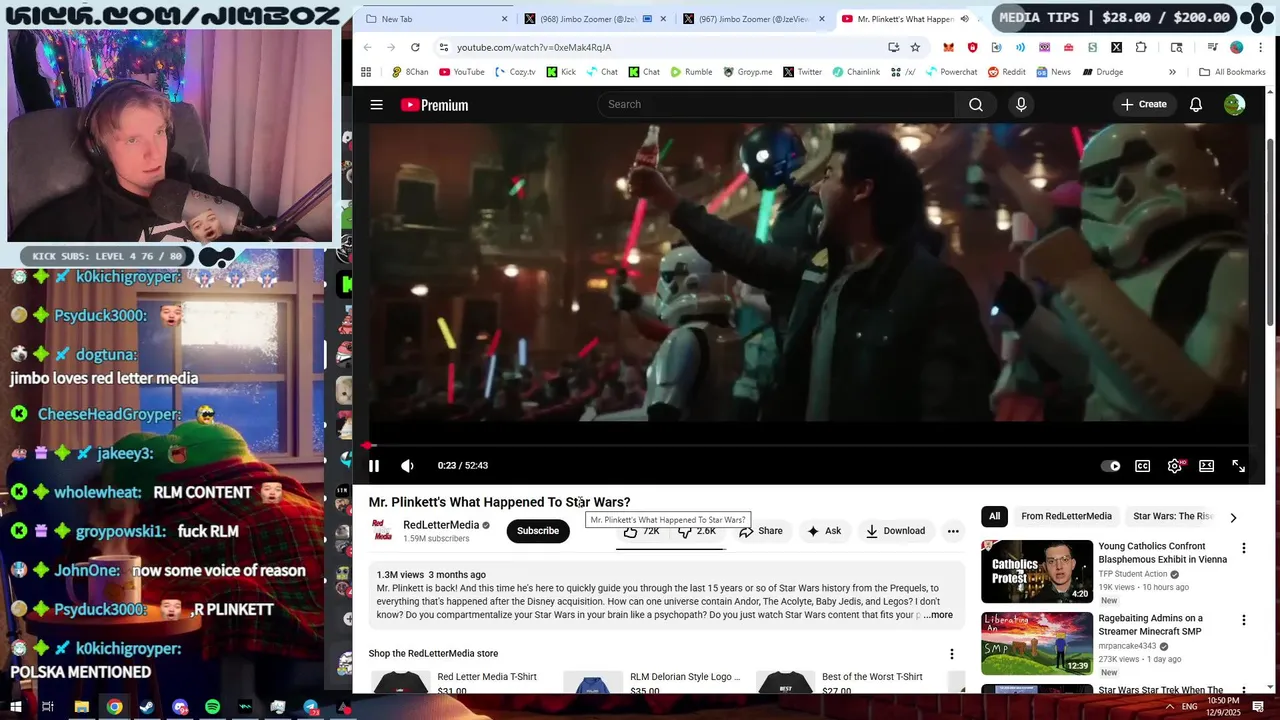Image resolution: width=1280 pixels, height=720 pixels.
Task: Open the YouTube guide hamburger menu
Action: (376, 105)
